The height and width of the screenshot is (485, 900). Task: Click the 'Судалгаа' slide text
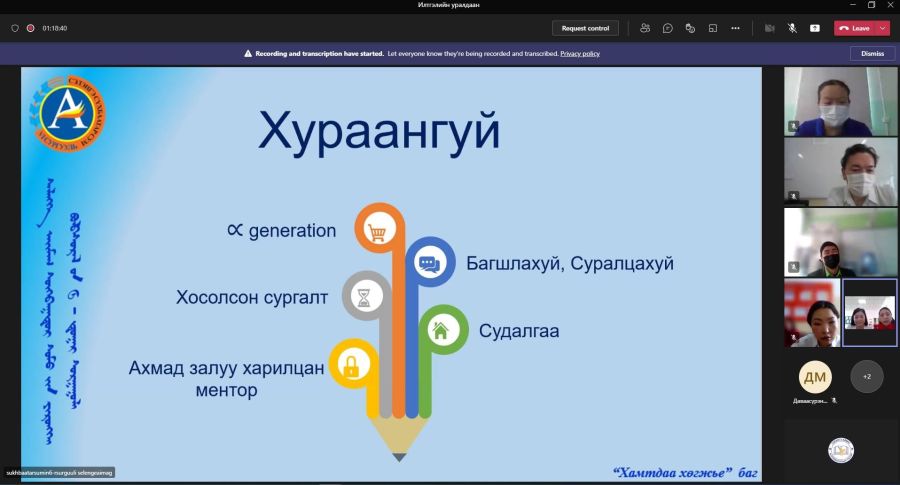pyautogui.click(x=519, y=331)
